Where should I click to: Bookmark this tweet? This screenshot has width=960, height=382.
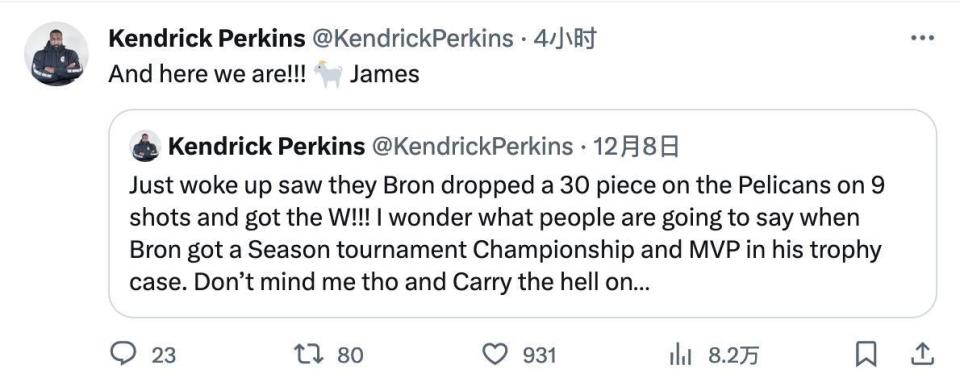click(x=866, y=354)
